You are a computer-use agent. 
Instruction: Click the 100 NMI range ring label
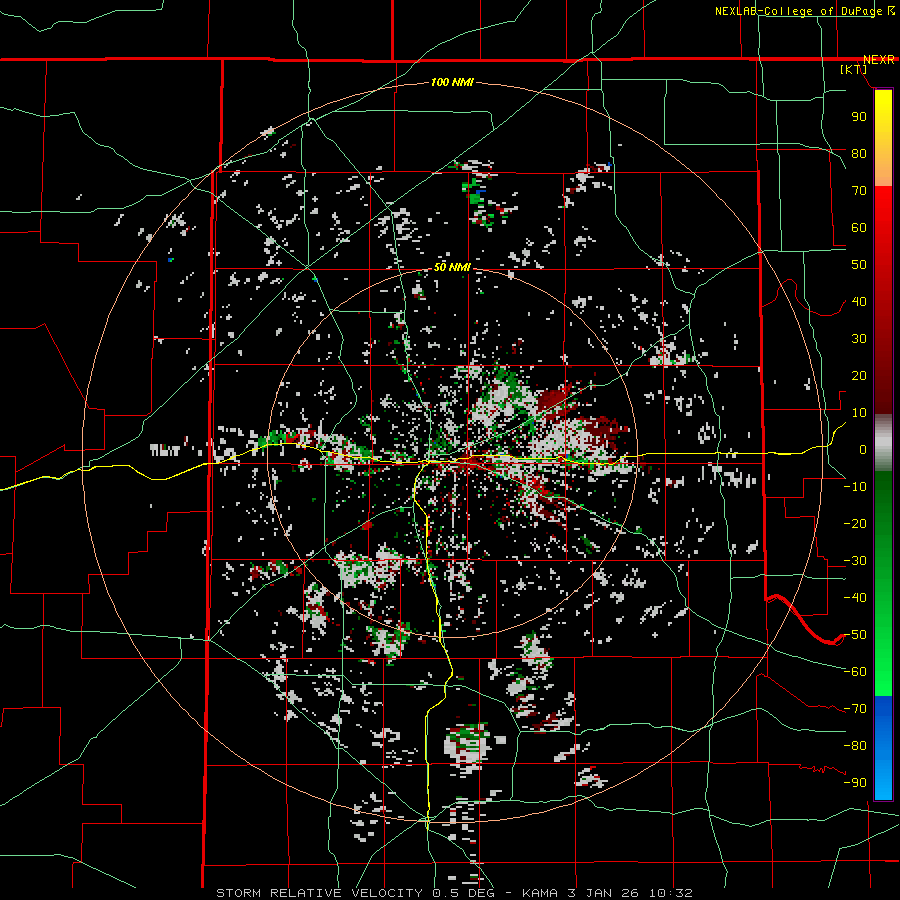pyautogui.click(x=452, y=83)
